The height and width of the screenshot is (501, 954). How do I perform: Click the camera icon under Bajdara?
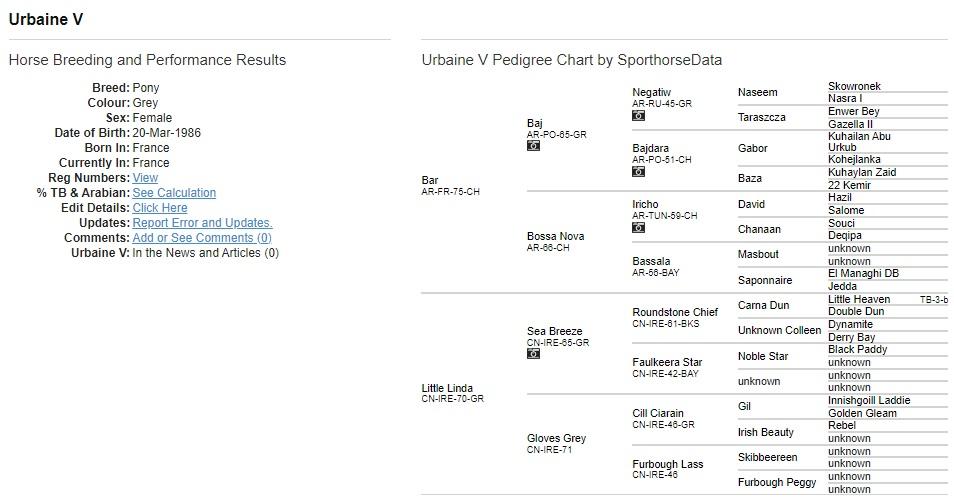[638, 171]
